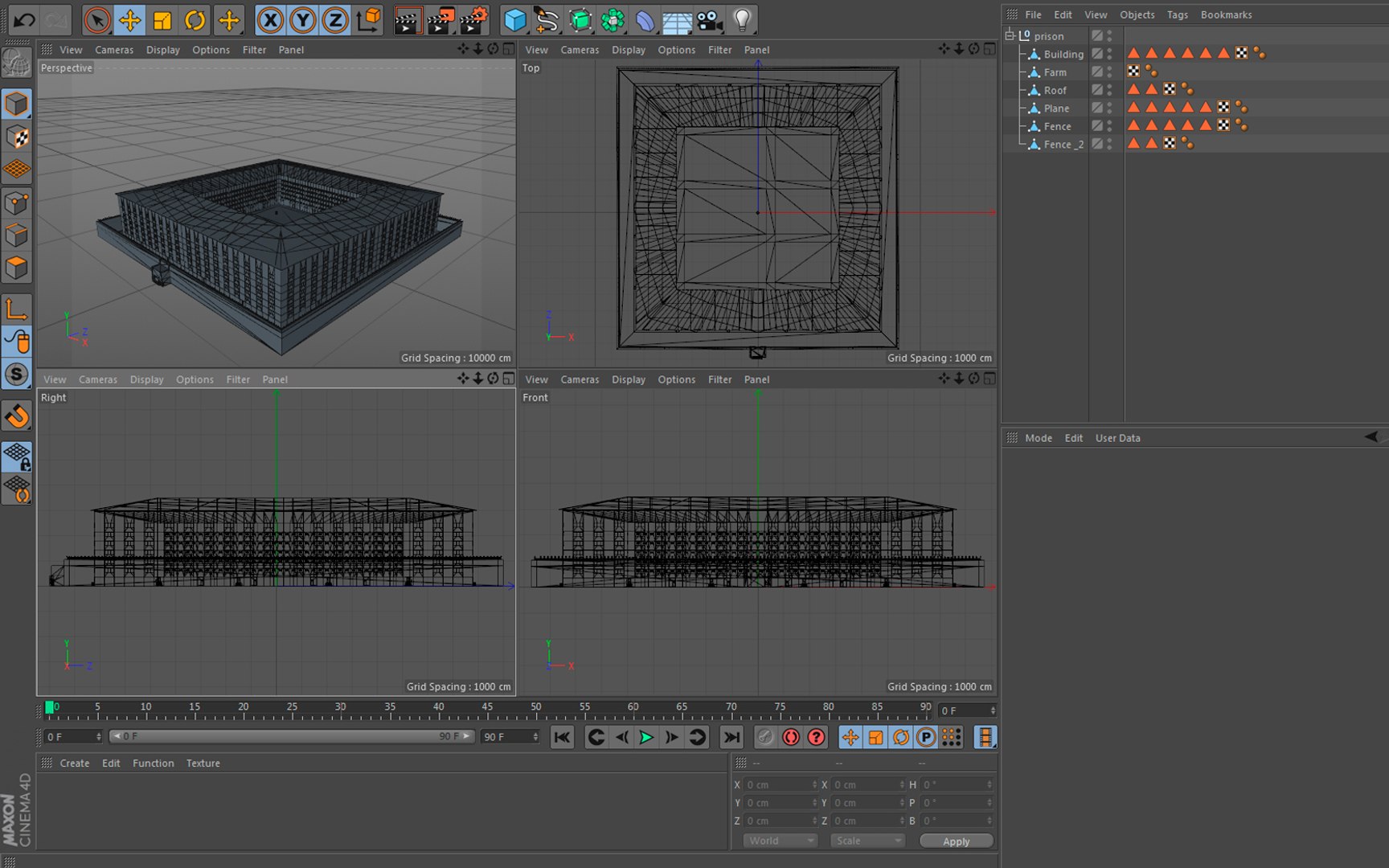
Task: Add a Light object
Action: [x=742, y=20]
